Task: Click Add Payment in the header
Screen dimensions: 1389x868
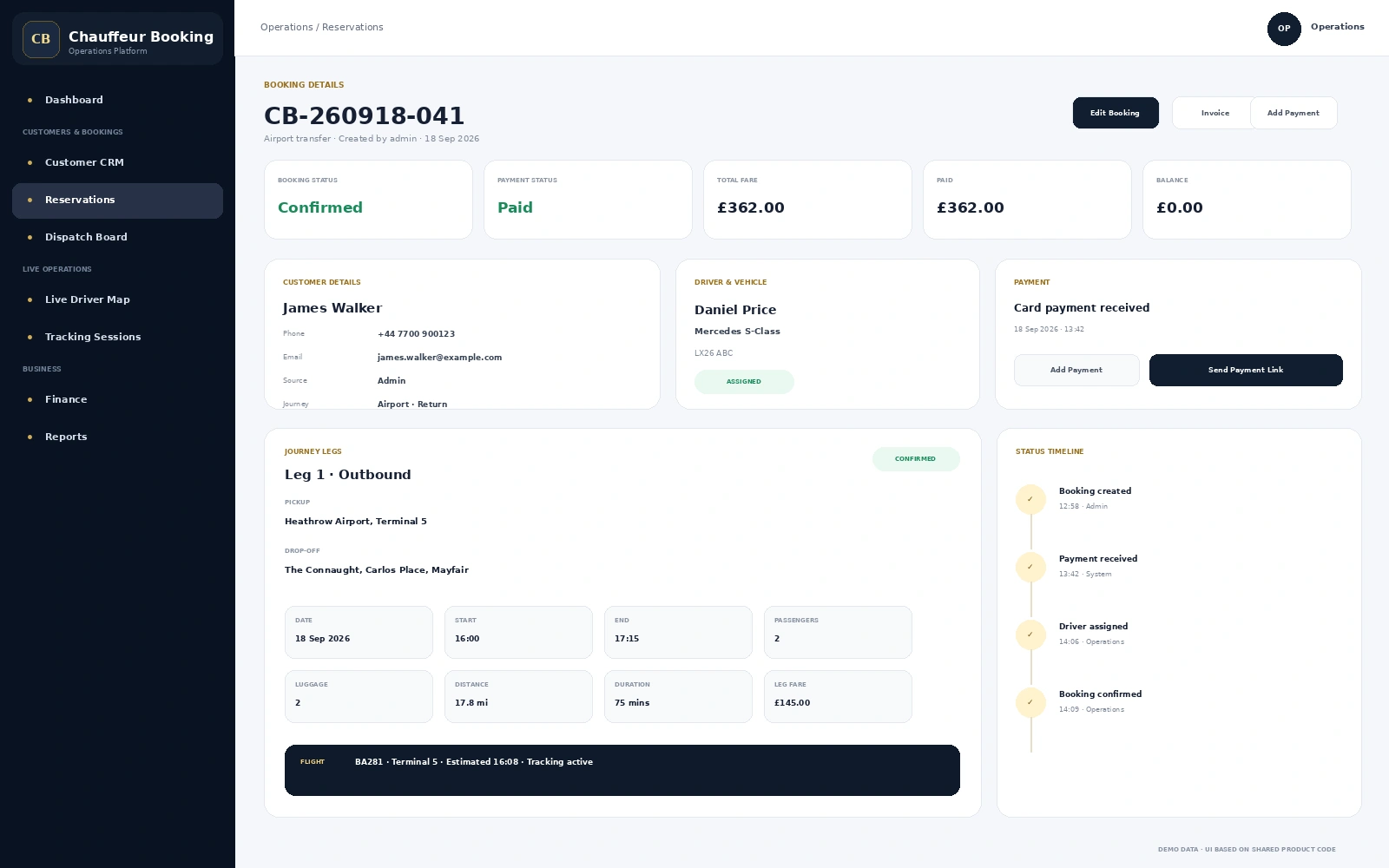Action: point(1293,113)
